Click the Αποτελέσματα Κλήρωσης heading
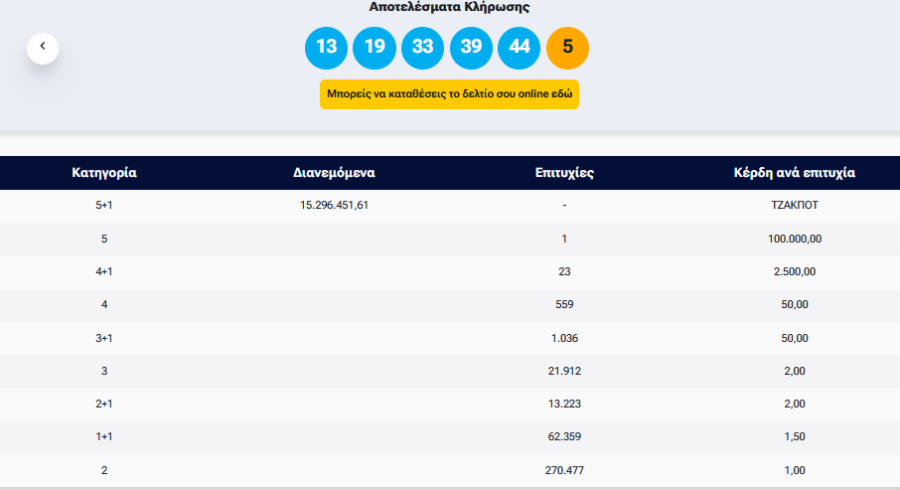The width and height of the screenshot is (900, 490). [x=450, y=7]
